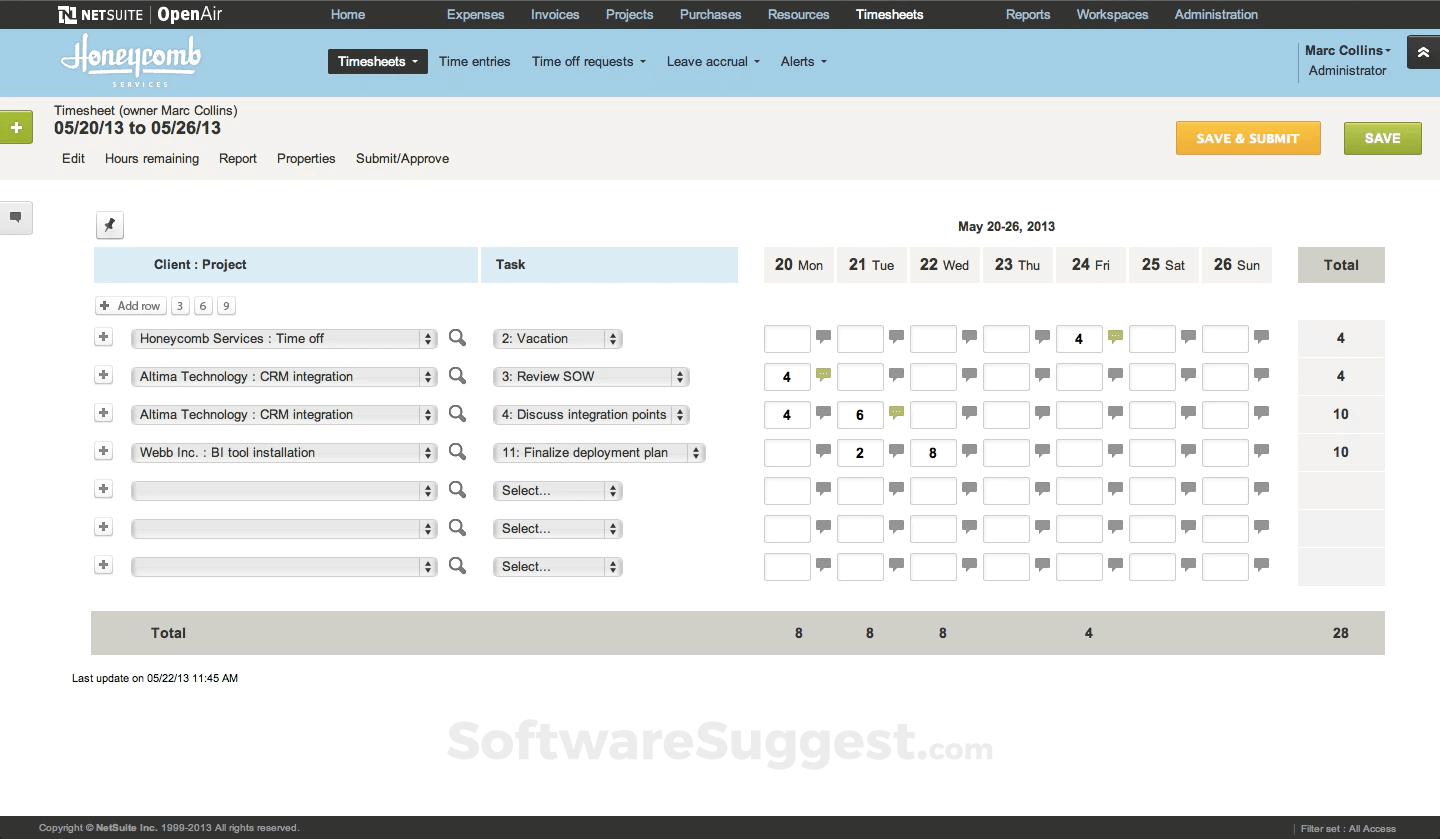Open the green comment icon on Friday's Vacation entry

pyautogui.click(x=1115, y=338)
